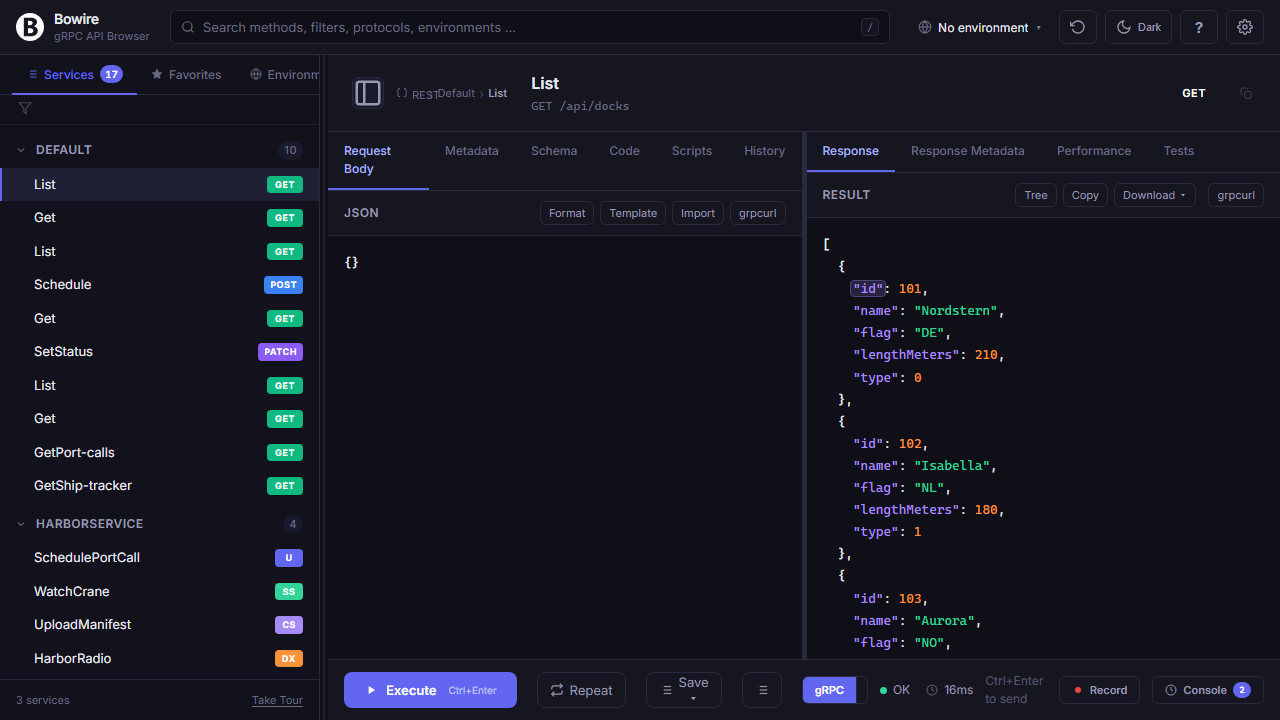Click the Template button
Image resolution: width=1280 pixels, height=720 pixels.
pyautogui.click(x=633, y=213)
